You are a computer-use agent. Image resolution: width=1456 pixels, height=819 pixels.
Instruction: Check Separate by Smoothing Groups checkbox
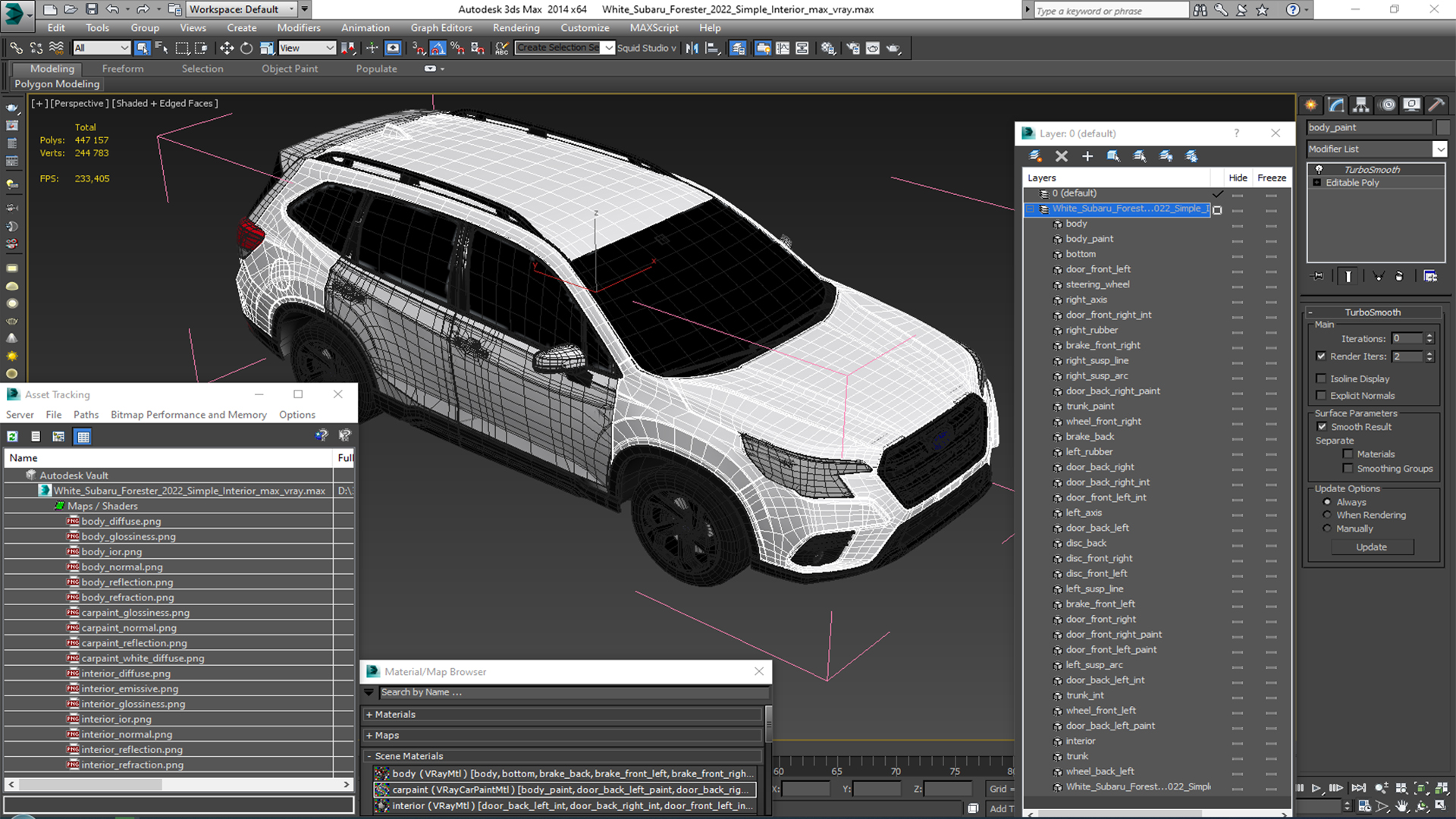pos(1348,468)
